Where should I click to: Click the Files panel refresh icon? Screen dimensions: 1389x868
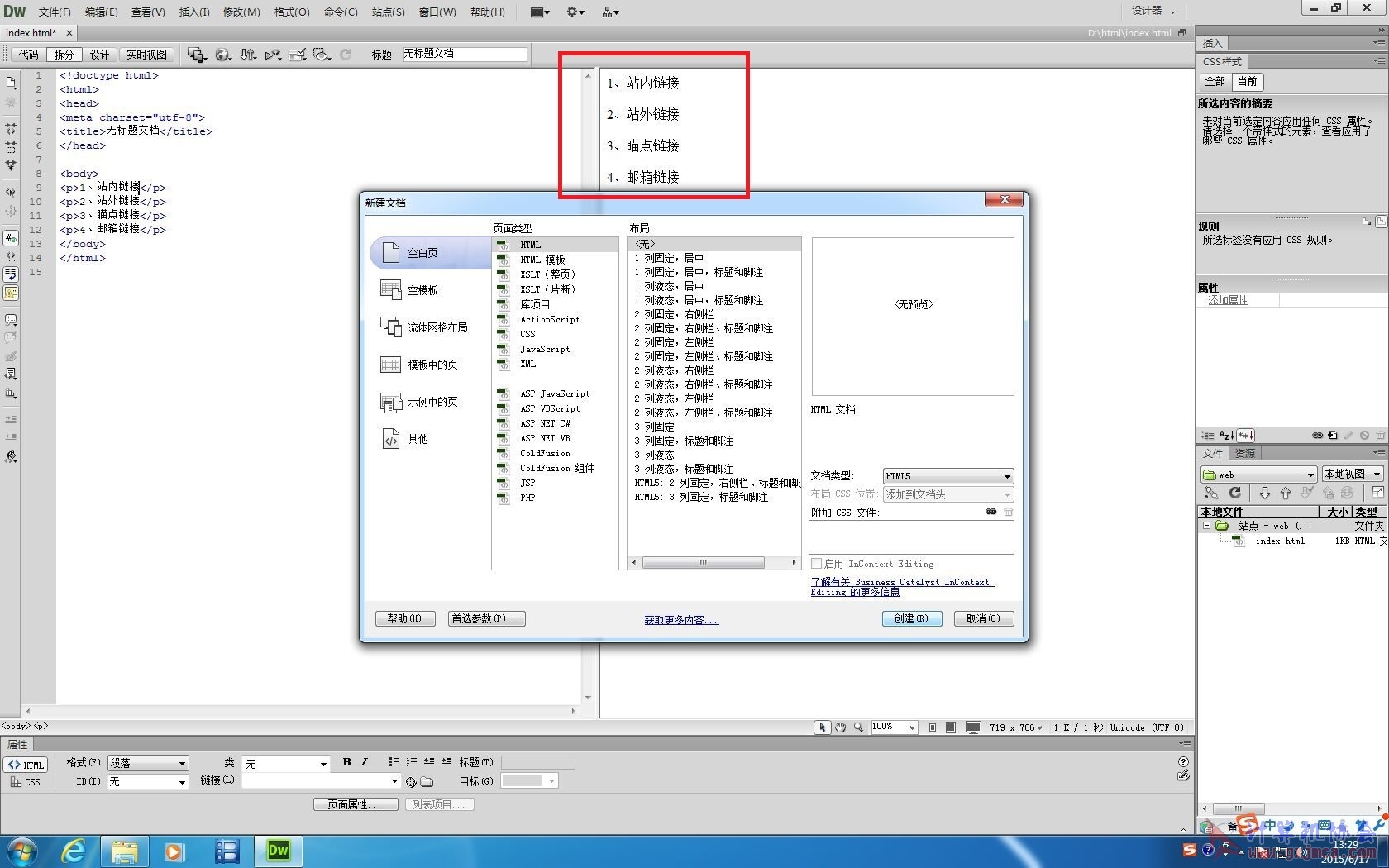pos(1235,494)
